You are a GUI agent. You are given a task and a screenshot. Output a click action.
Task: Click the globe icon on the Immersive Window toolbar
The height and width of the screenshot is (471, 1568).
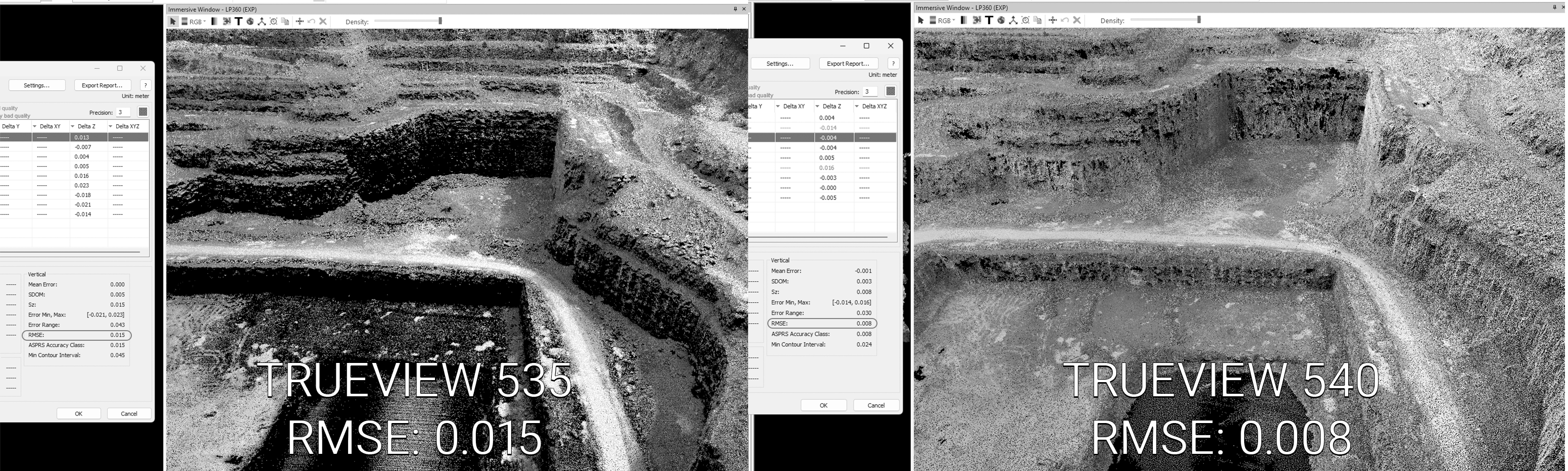coord(252,21)
